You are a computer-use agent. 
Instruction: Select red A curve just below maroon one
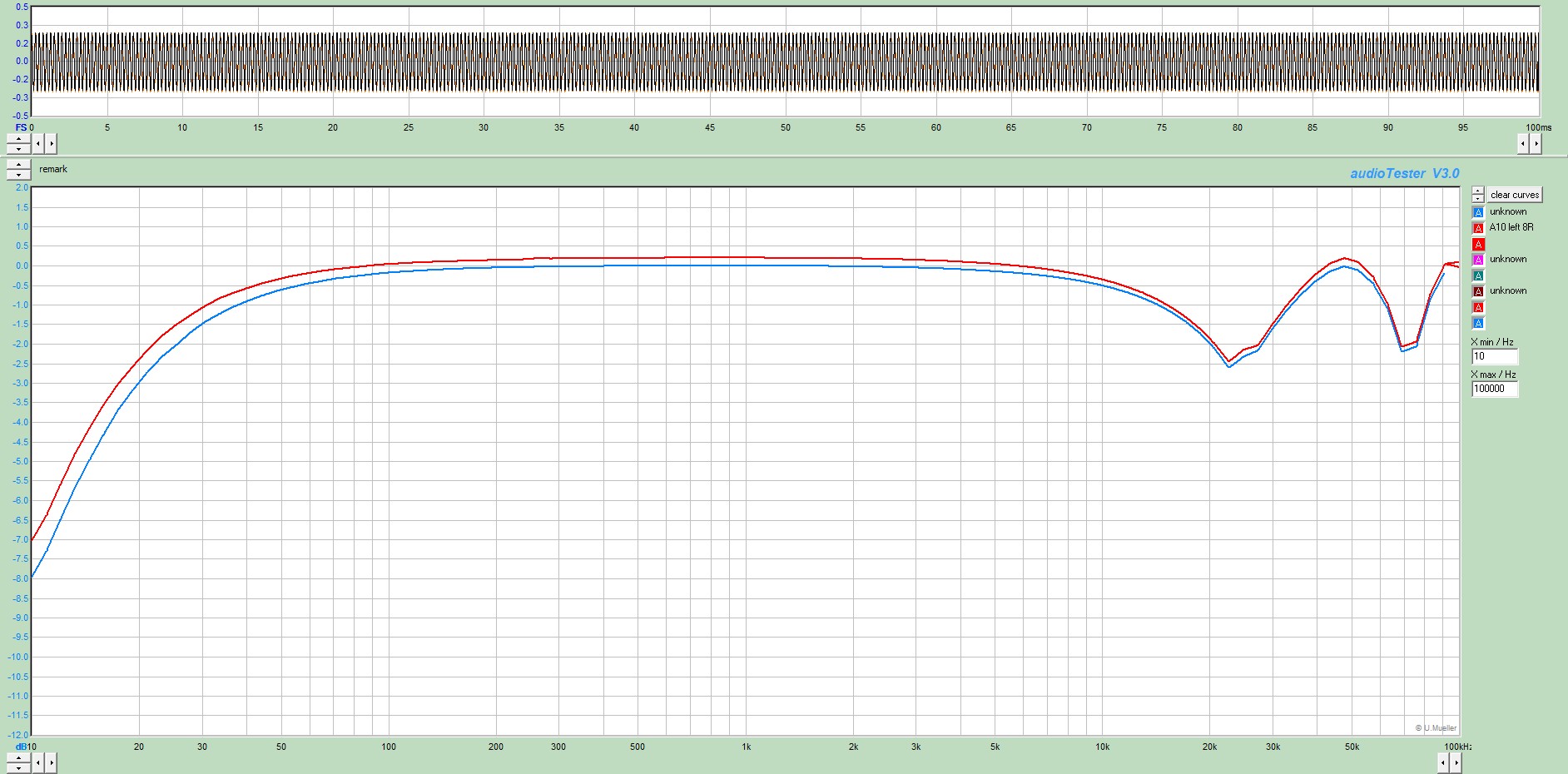point(1478,307)
